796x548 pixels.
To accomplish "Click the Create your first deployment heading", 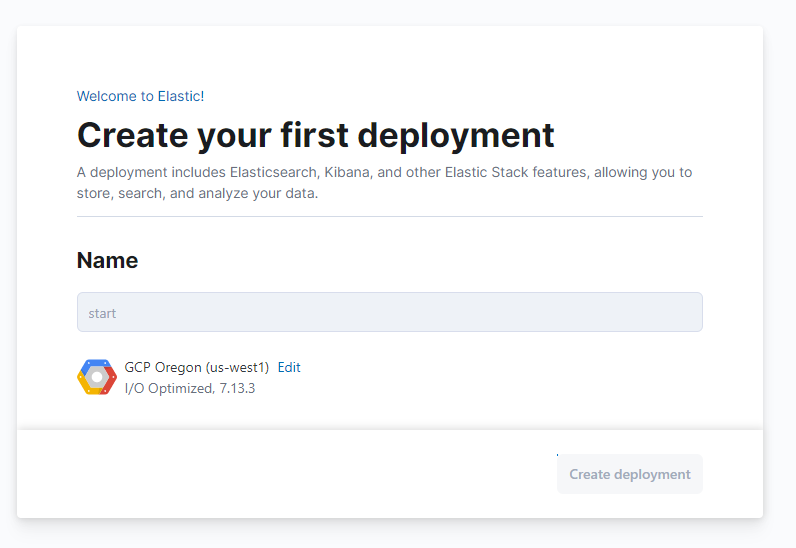I will (x=315, y=134).
